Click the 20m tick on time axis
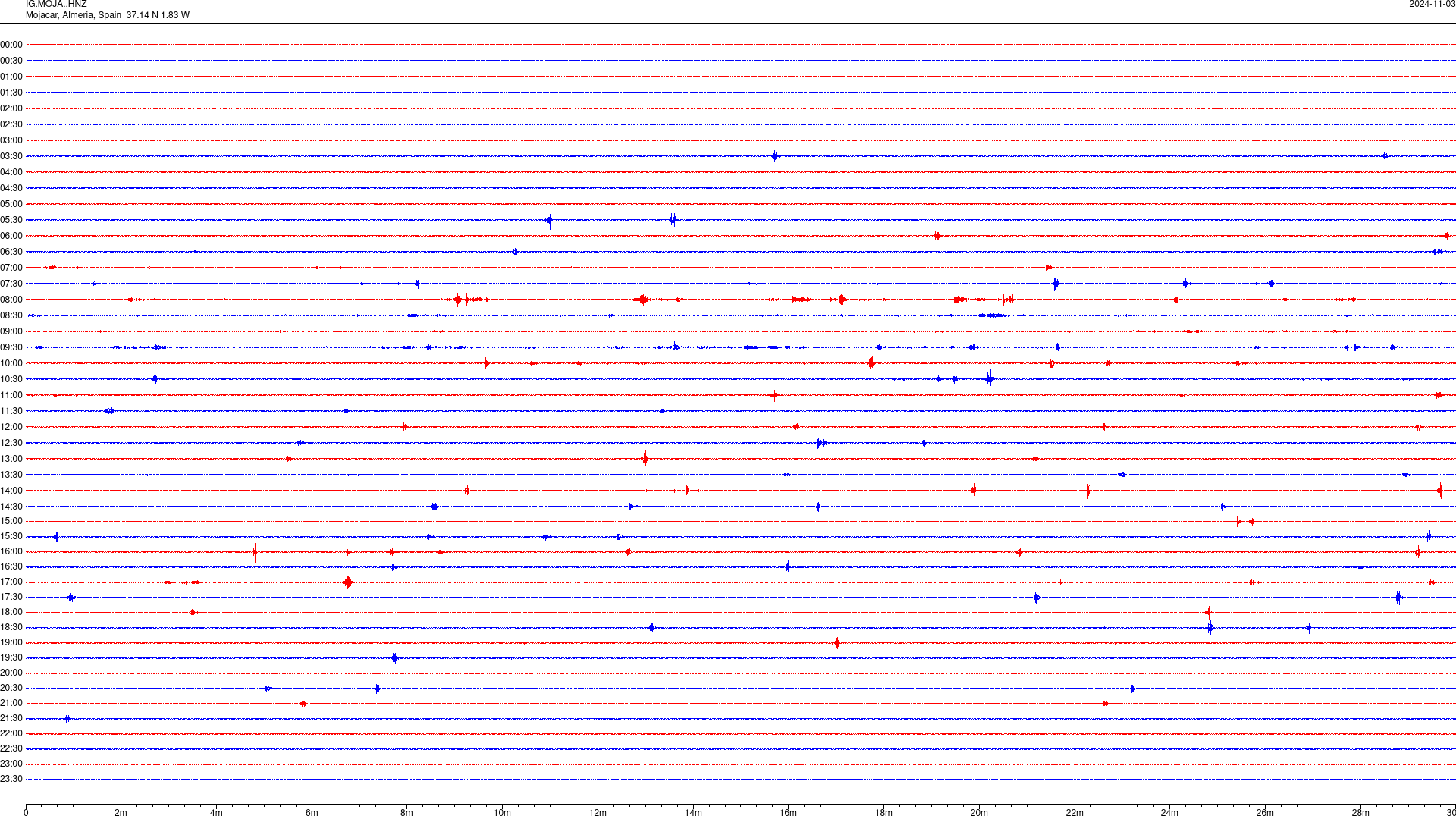Viewport: 1456px width, 819px height. [x=979, y=813]
